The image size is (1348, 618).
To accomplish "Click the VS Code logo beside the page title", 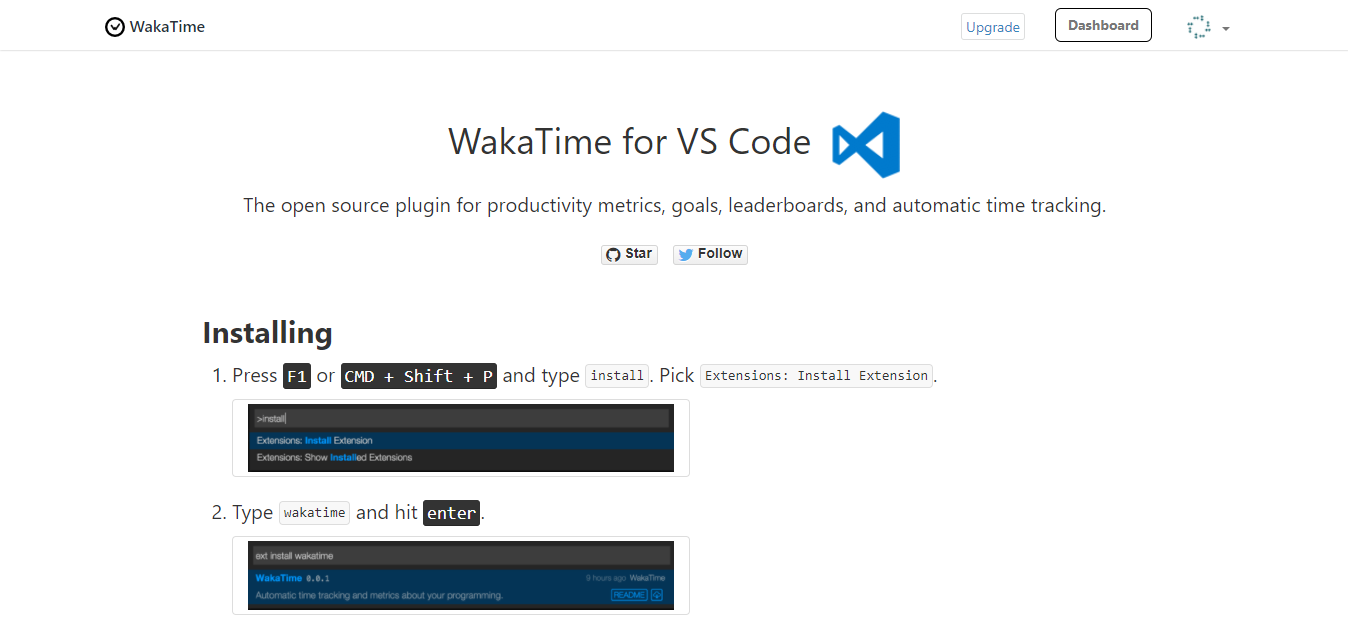I will [x=865, y=144].
